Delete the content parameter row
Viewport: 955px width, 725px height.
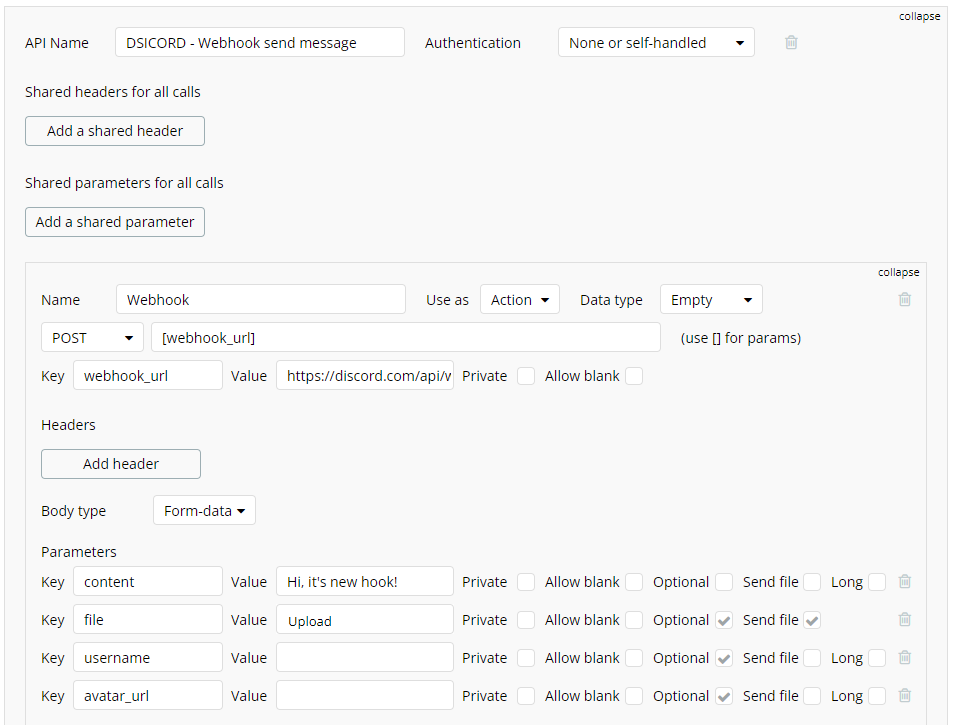pyautogui.click(x=905, y=582)
